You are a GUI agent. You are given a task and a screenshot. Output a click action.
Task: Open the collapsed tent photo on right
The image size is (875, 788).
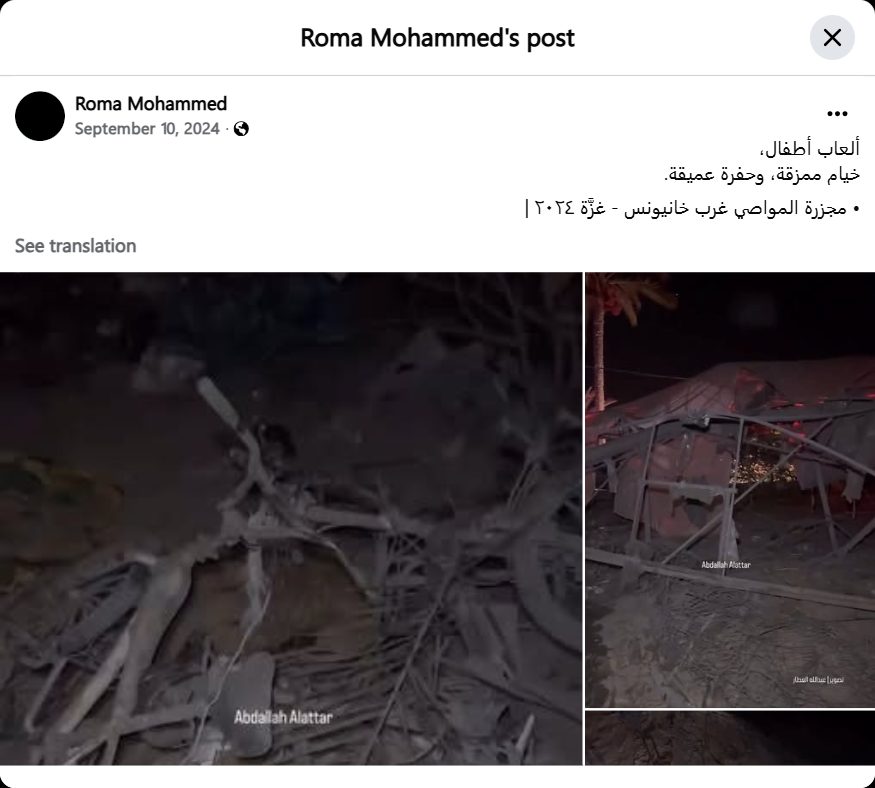point(730,490)
